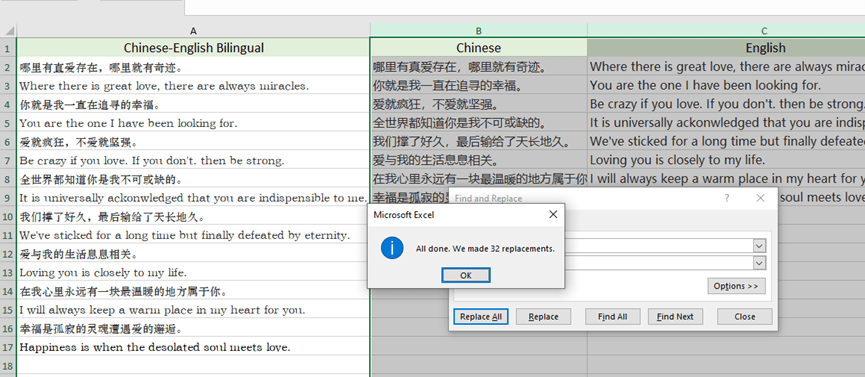The image size is (865, 377).
Task: Click the Replace All button
Action: (480, 317)
